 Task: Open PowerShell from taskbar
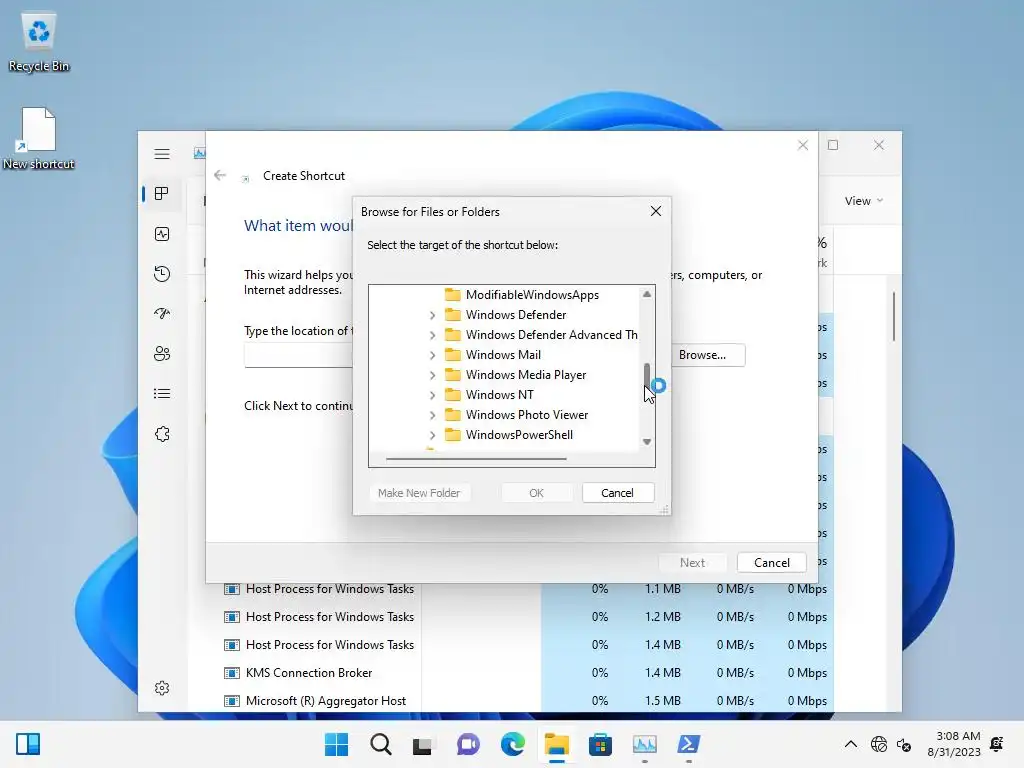pos(688,744)
